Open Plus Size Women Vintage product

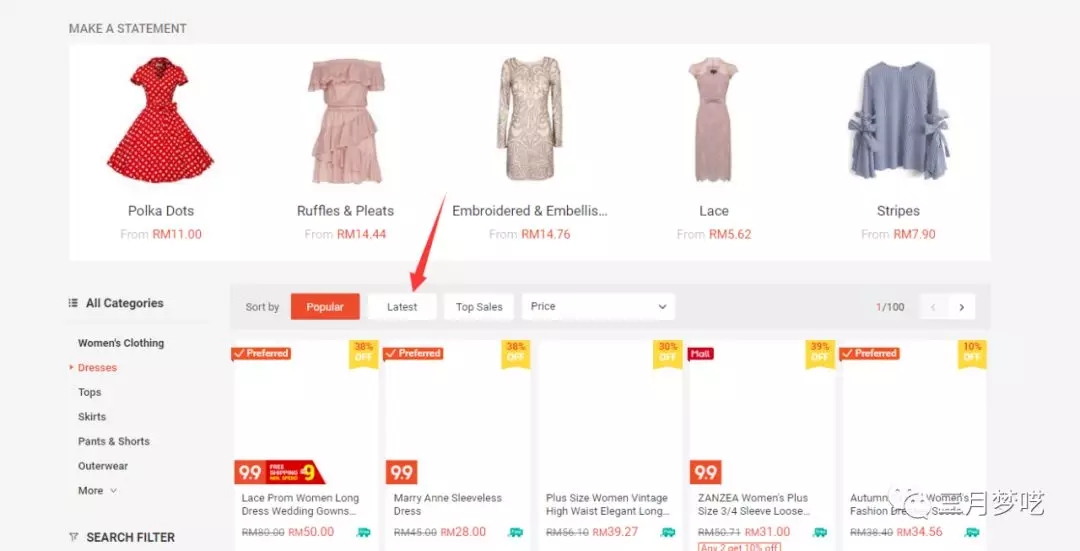(607, 504)
